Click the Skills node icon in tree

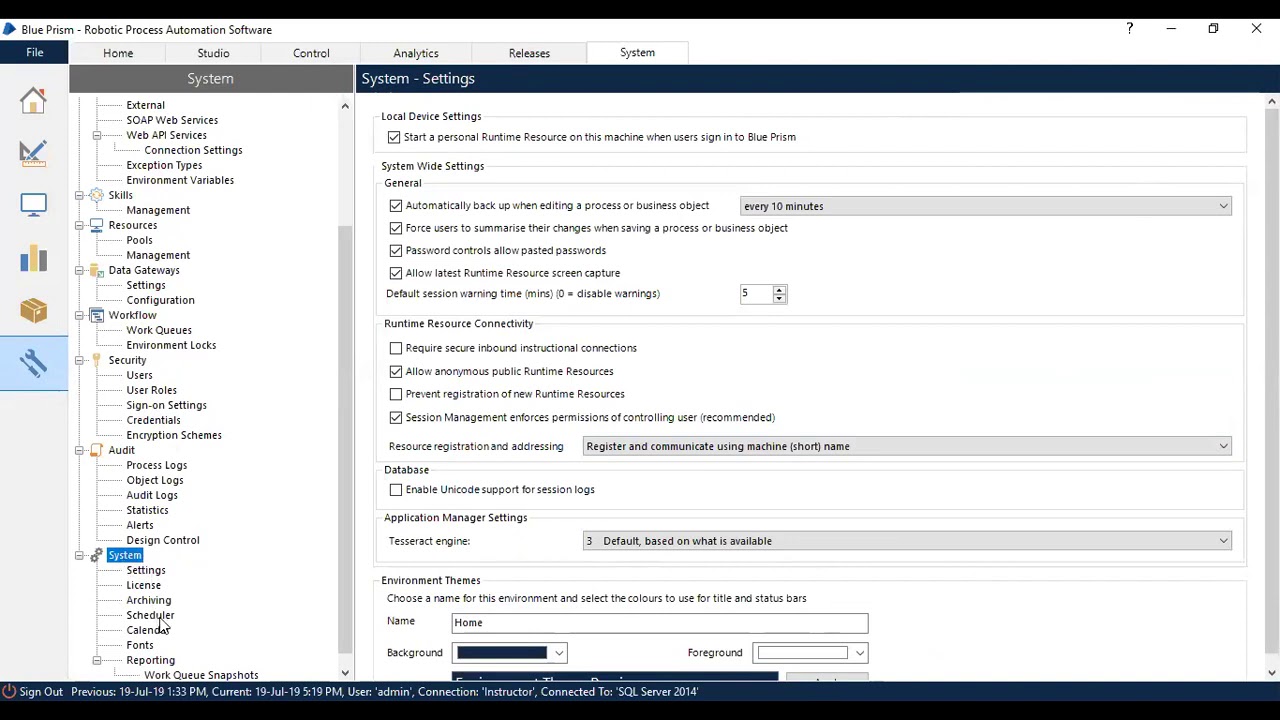pyautogui.click(x=96, y=195)
